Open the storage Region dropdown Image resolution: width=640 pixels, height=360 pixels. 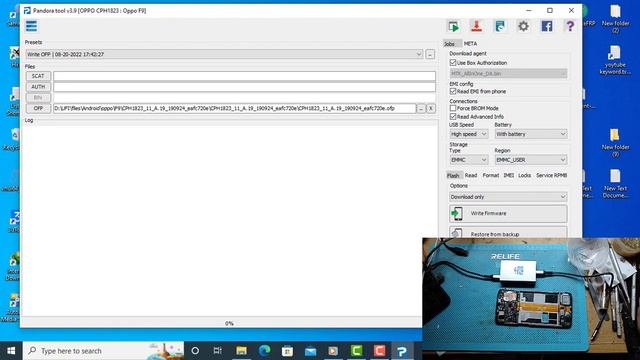531,160
